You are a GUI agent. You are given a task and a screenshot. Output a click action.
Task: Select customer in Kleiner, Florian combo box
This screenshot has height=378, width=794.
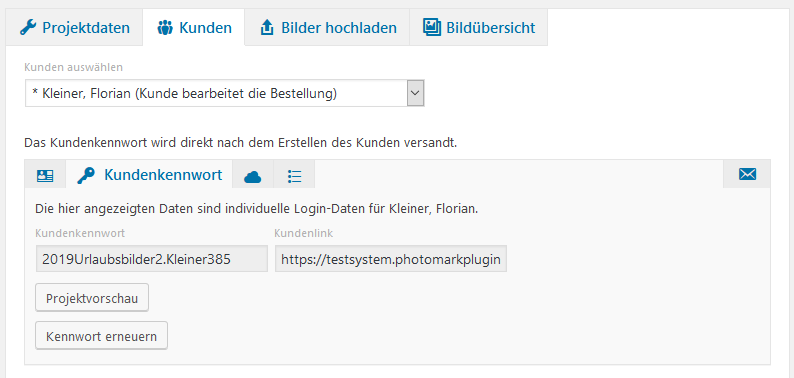[225, 93]
